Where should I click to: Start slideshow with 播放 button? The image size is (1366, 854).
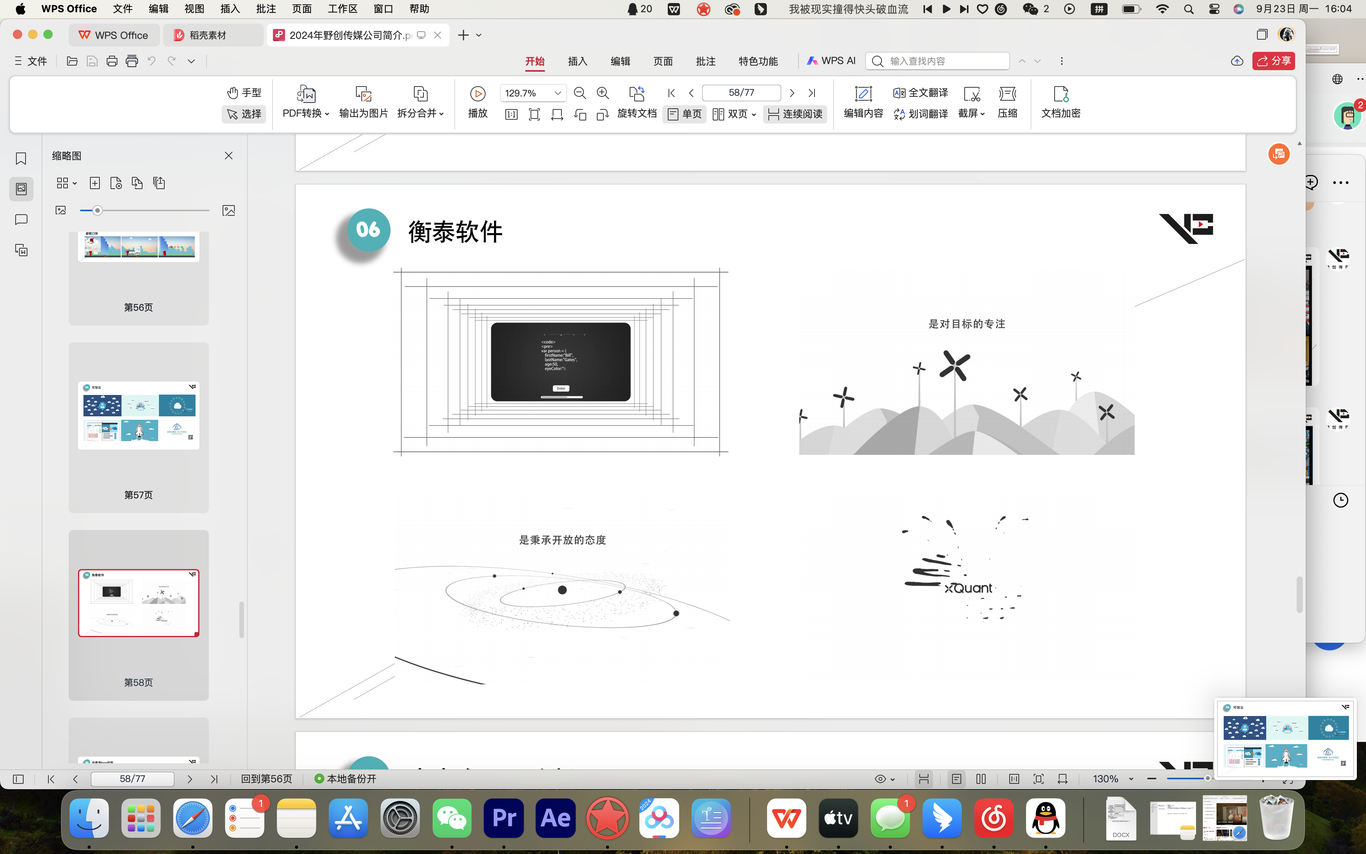coord(478,103)
